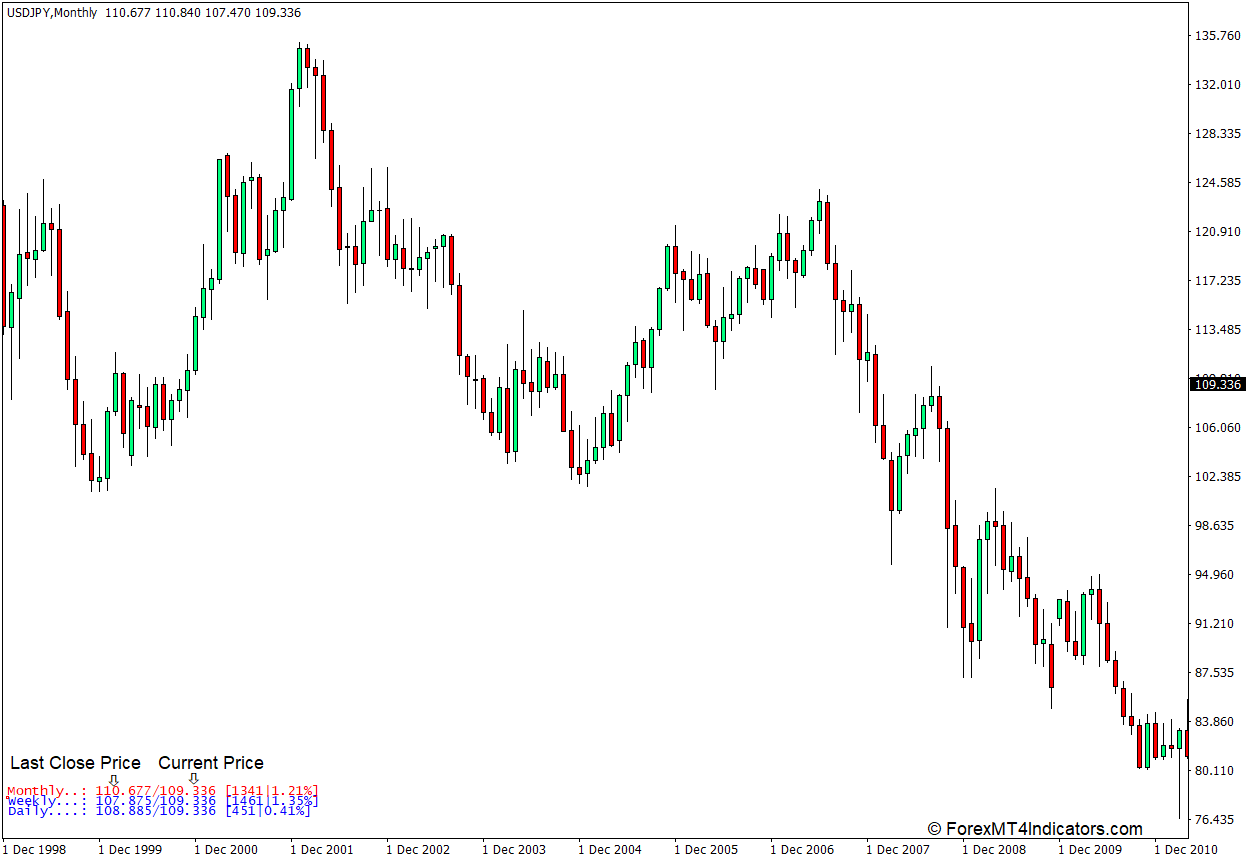Image resolution: width=1252 pixels, height=862 pixels.
Task: Click the Last Close Price label
Action: pyautogui.click(x=75, y=763)
